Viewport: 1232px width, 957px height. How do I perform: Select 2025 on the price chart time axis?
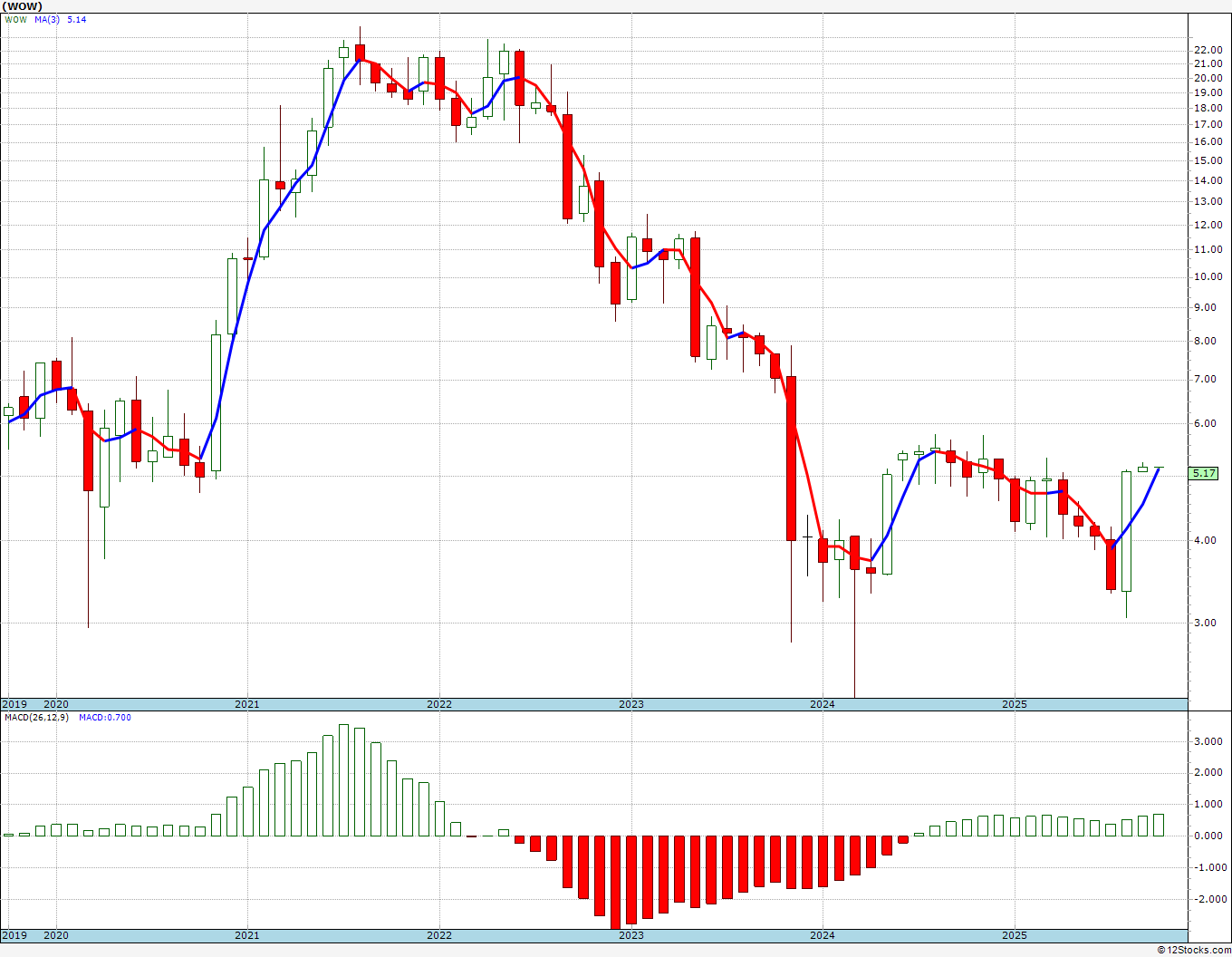pos(1015,704)
